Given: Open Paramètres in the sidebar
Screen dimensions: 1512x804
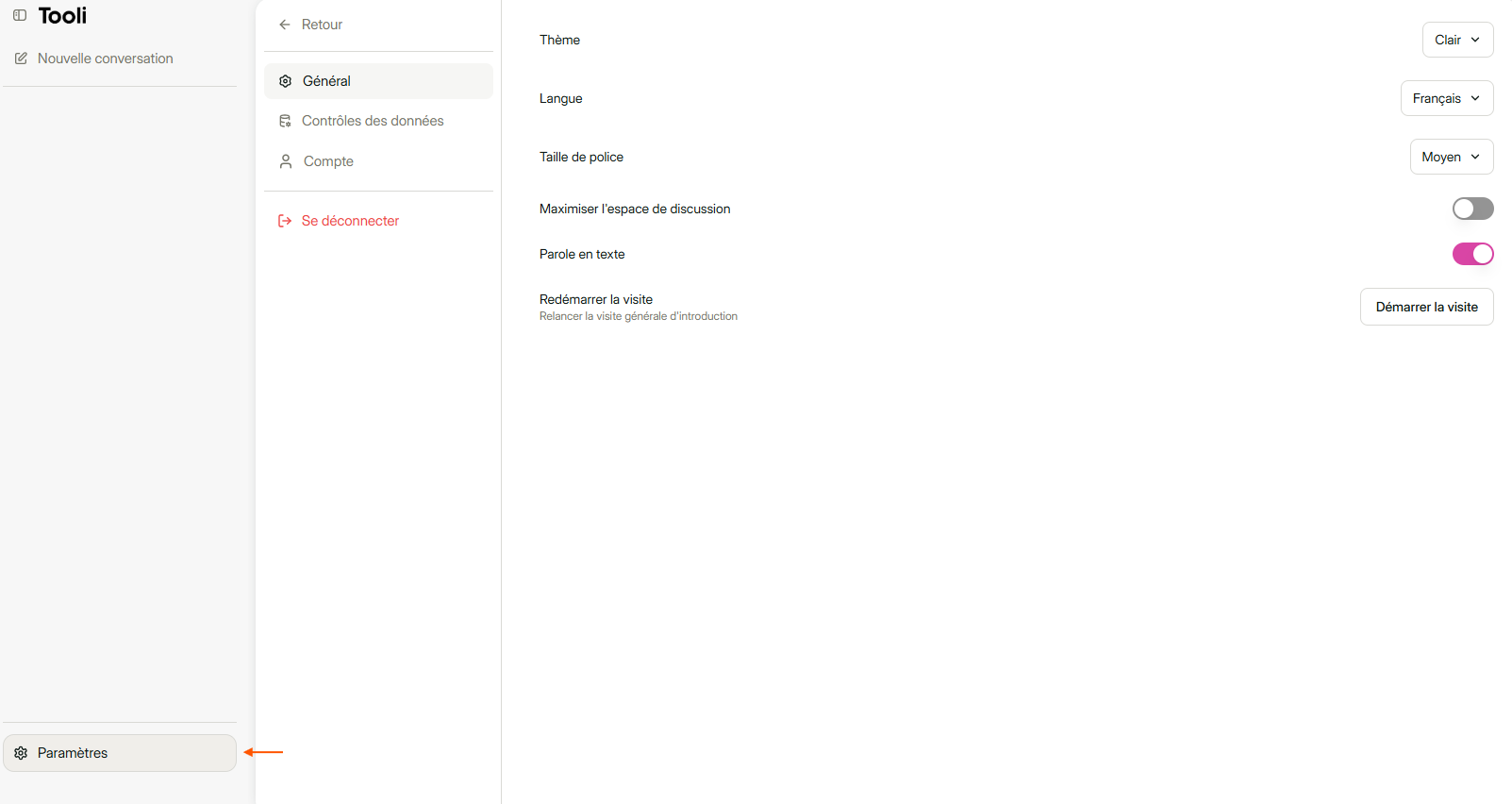Looking at the screenshot, I should click(120, 753).
